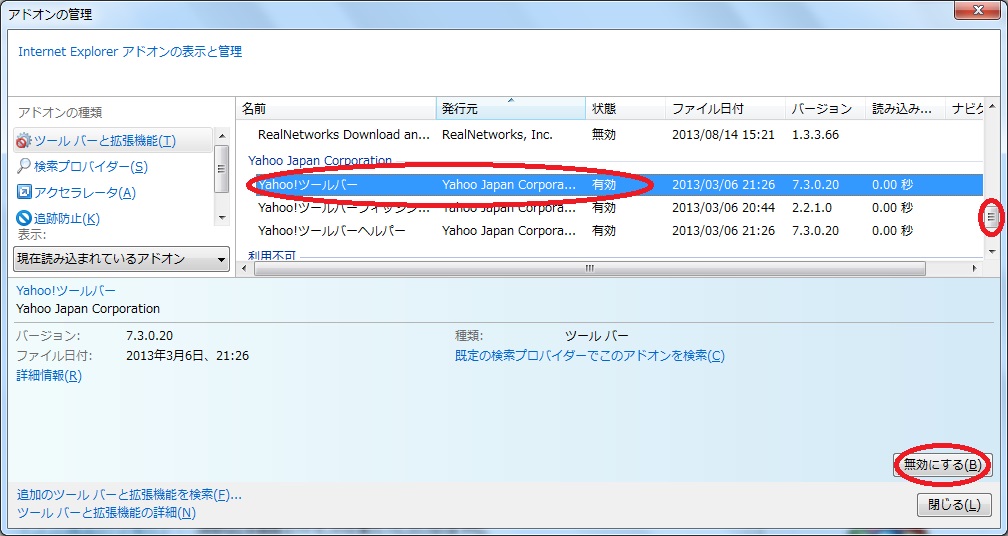
Task: Click the add-on list scroll-up arrow
Action: coord(991,105)
